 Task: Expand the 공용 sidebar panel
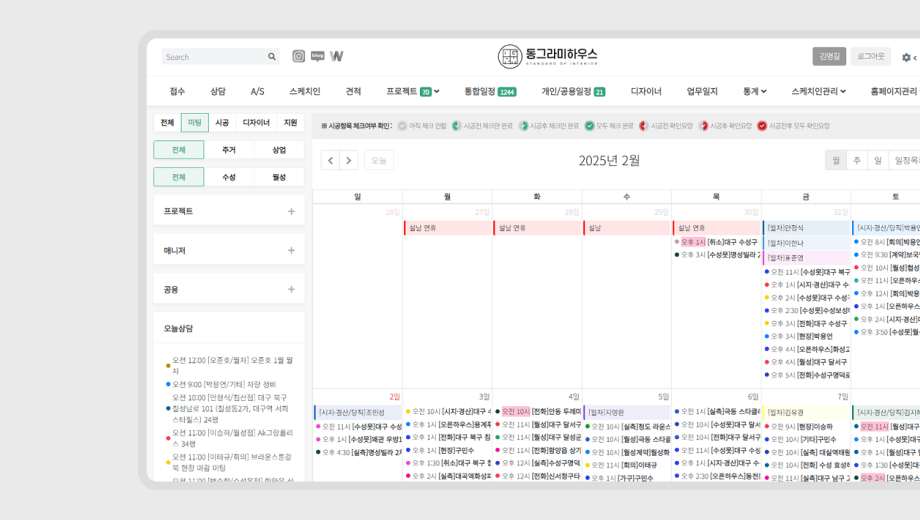291,289
